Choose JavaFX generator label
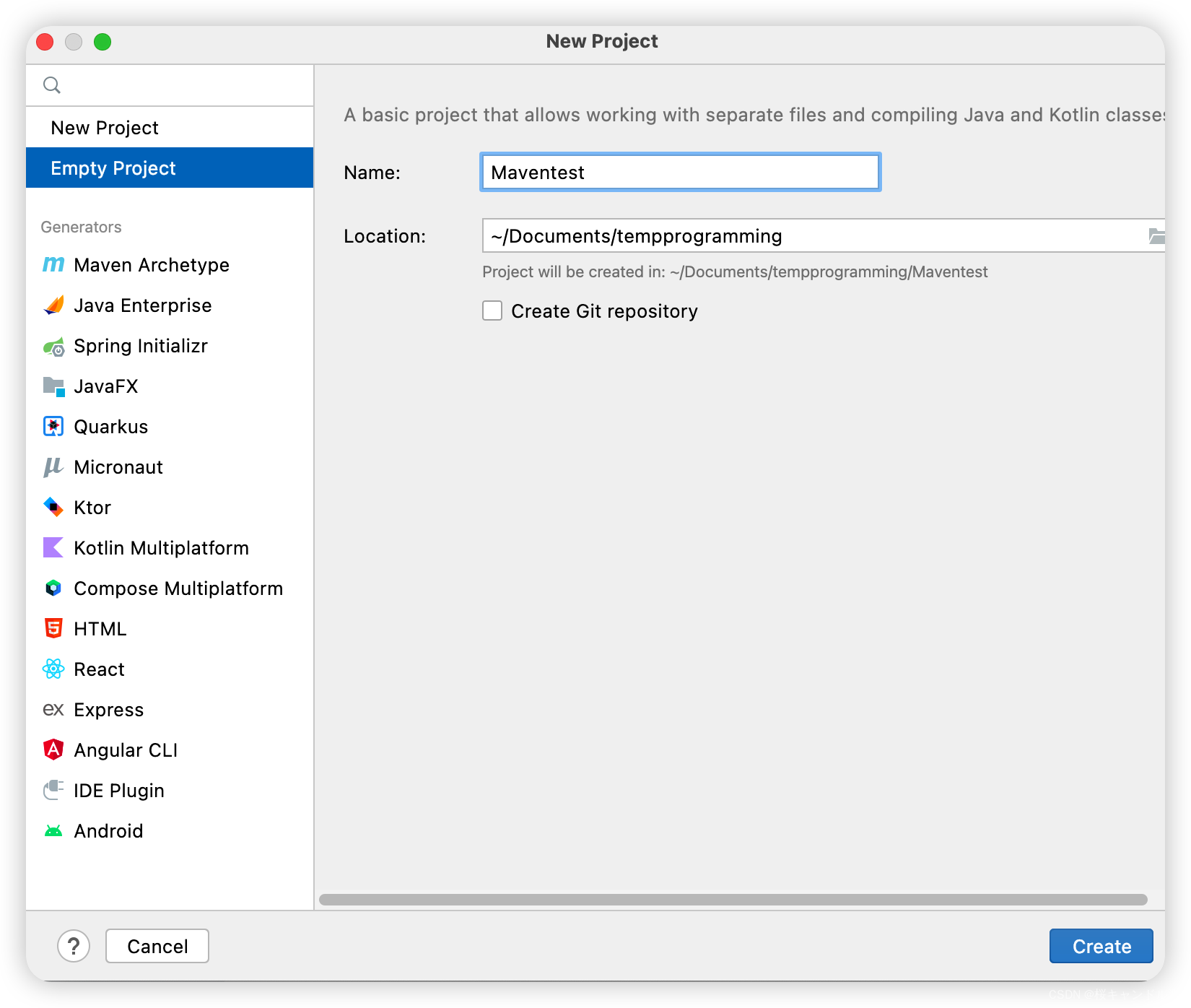 (x=106, y=386)
